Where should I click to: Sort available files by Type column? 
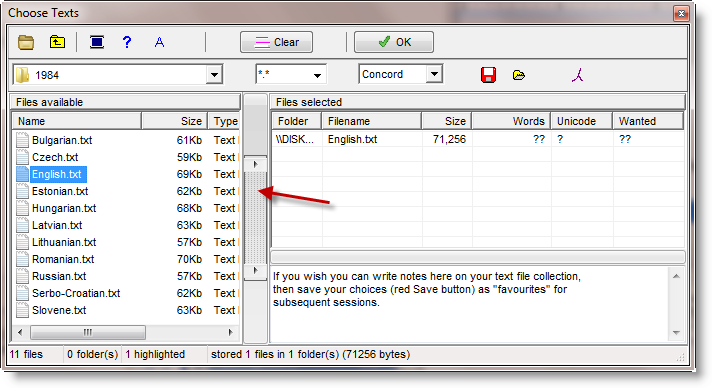point(224,121)
